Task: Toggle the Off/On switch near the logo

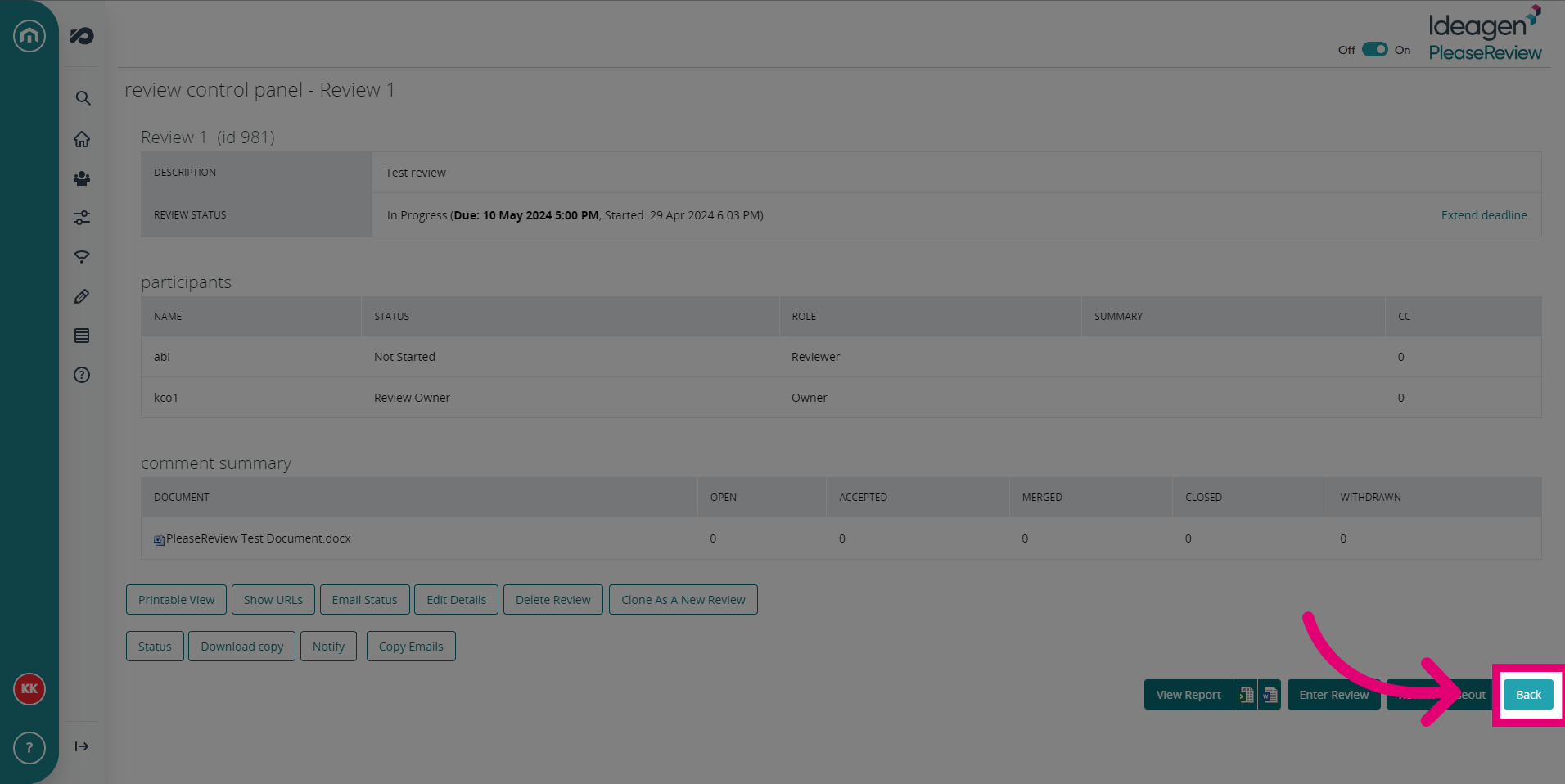Action: point(1375,49)
